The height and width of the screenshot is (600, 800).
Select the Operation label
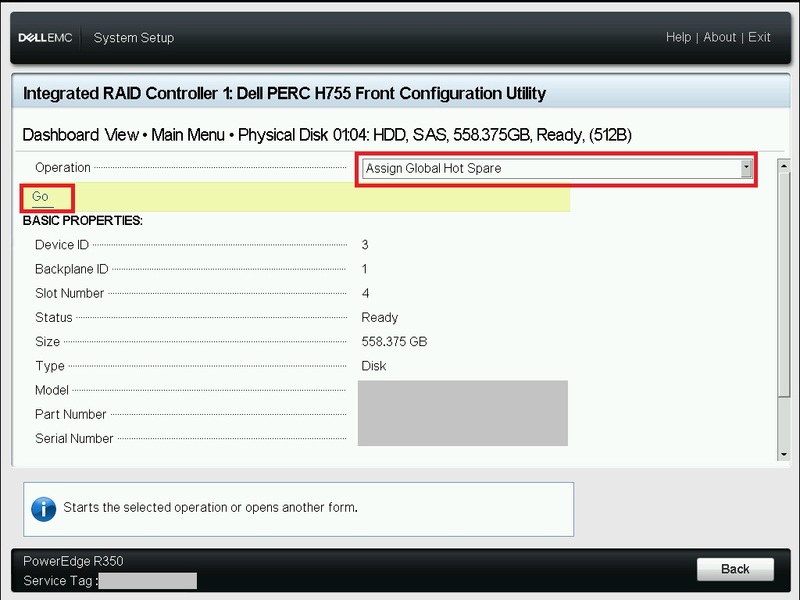point(63,168)
